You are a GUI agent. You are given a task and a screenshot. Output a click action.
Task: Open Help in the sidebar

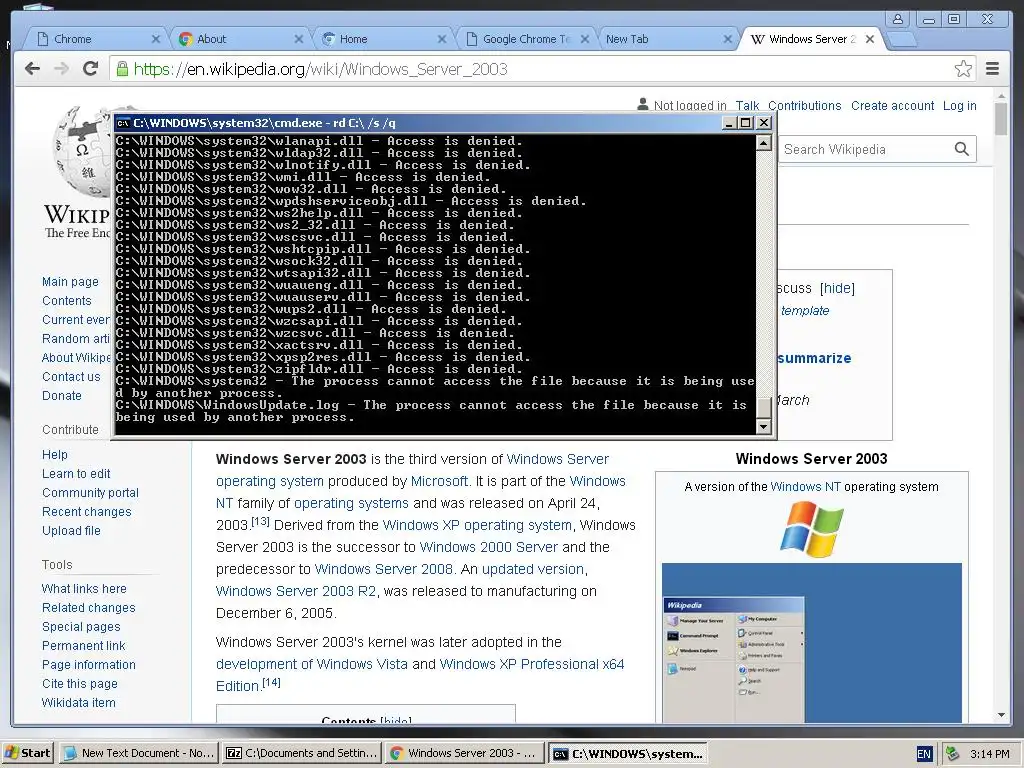(x=55, y=455)
